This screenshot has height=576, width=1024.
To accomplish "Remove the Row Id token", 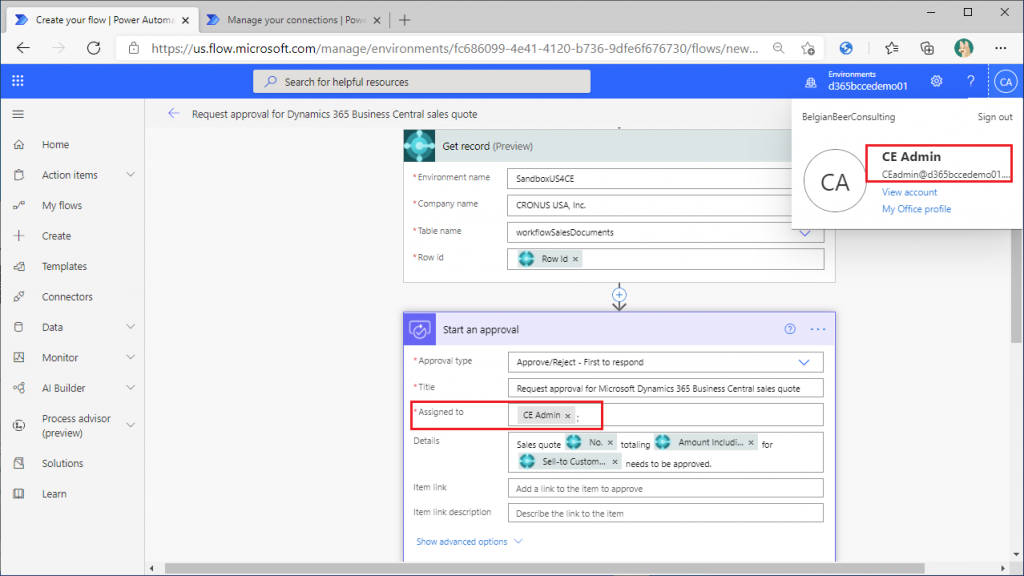I will [x=575, y=259].
